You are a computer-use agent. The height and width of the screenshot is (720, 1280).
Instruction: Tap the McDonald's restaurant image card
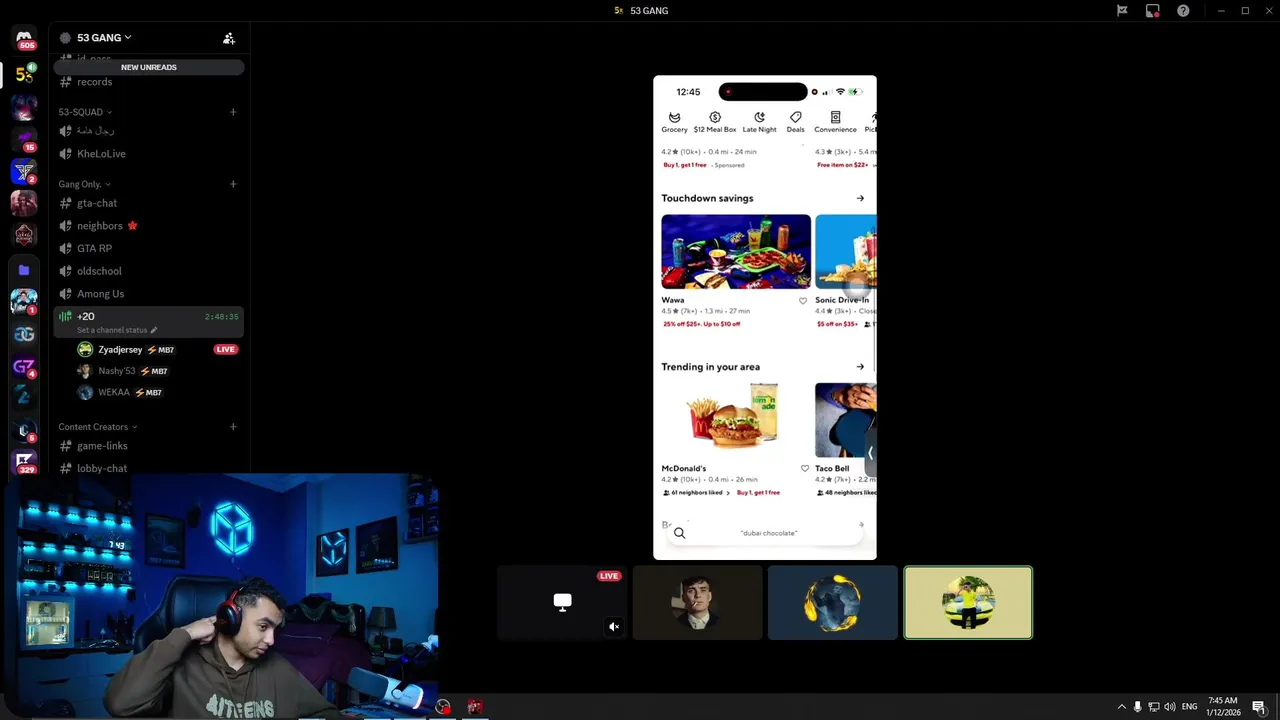[x=736, y=420]
